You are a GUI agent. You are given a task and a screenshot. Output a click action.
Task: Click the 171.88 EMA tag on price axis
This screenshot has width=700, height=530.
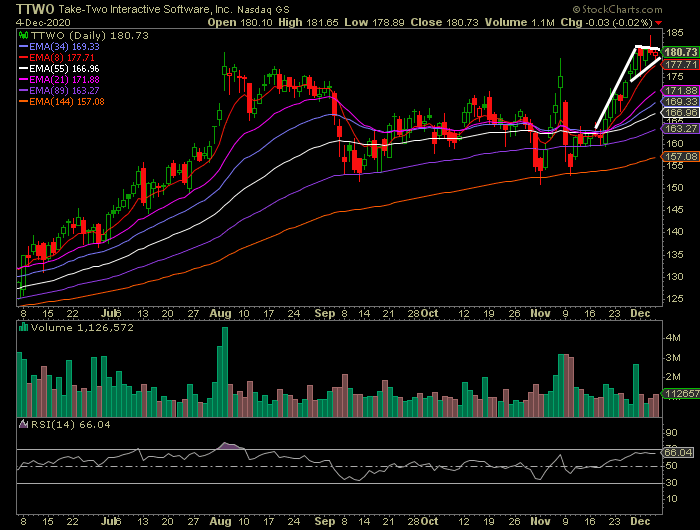[680, 91]
